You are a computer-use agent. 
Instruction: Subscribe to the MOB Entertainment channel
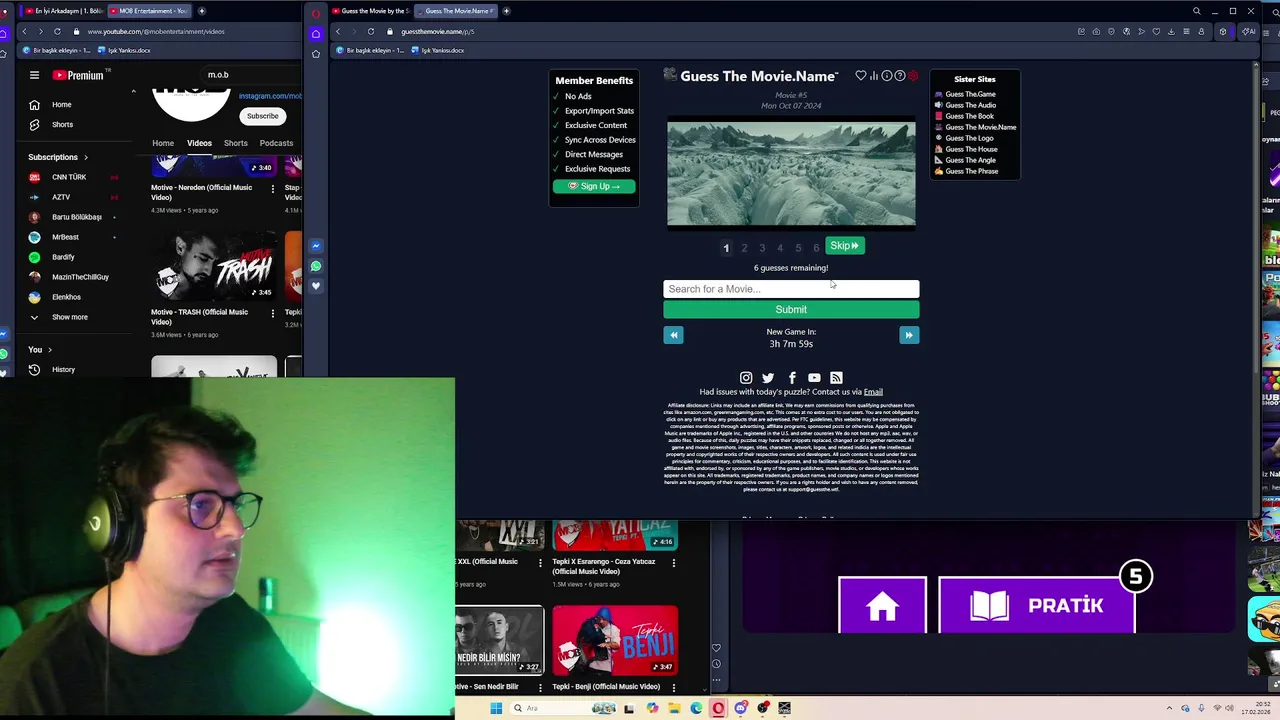point(263,116)
